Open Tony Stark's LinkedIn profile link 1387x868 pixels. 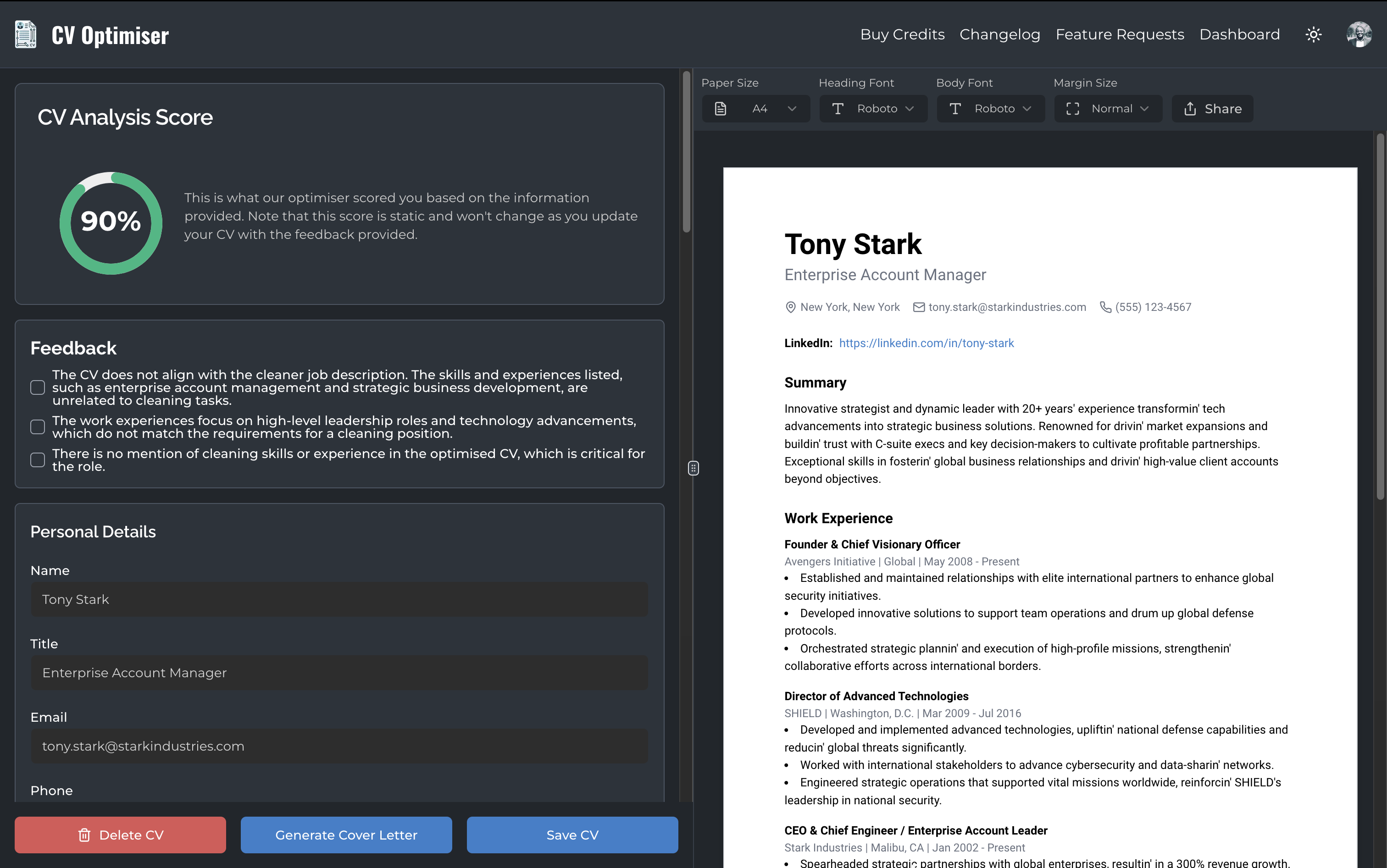pyautogui.click(x=926, y=343)
